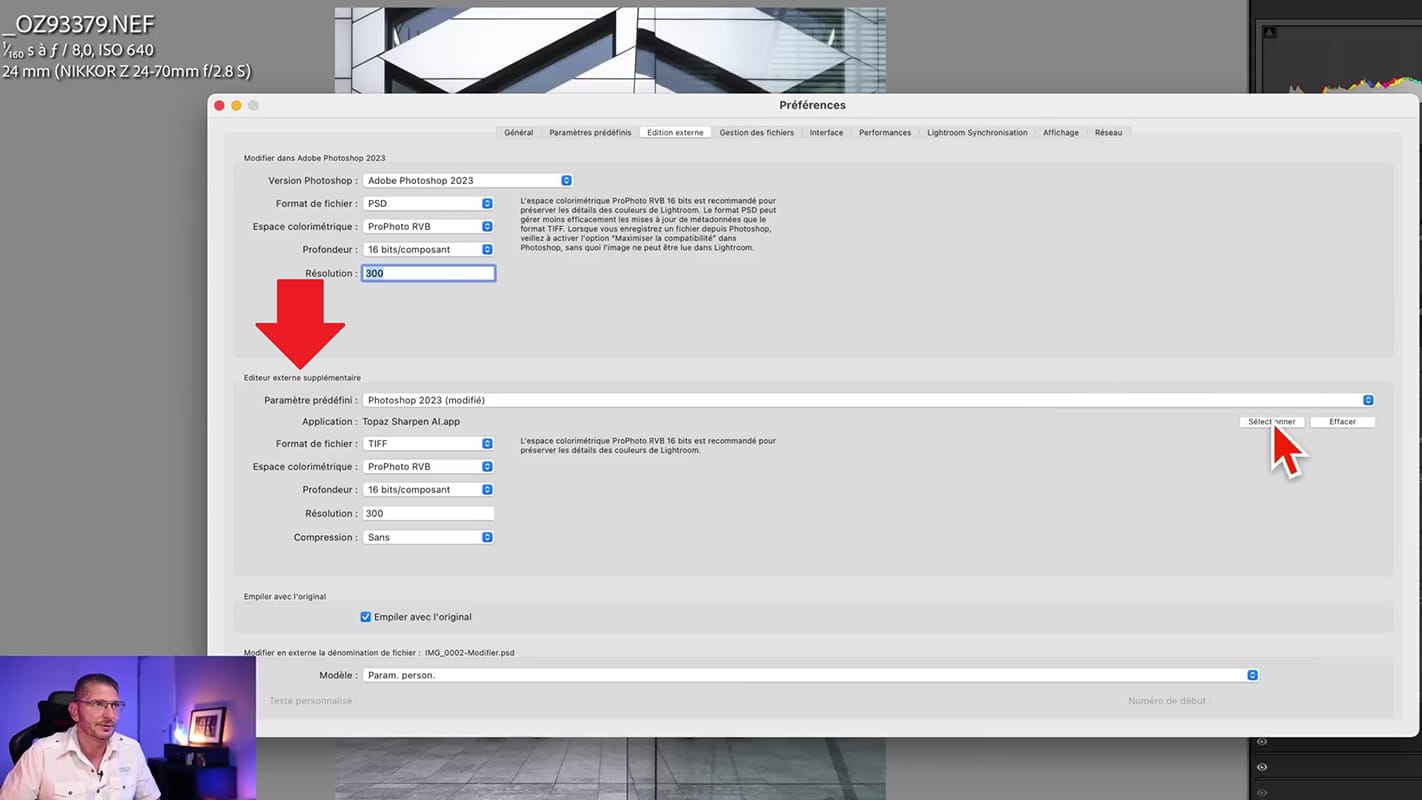Click the Effacer button
This screenshot has width=1422, height=800.
(x=1342, y=422)
